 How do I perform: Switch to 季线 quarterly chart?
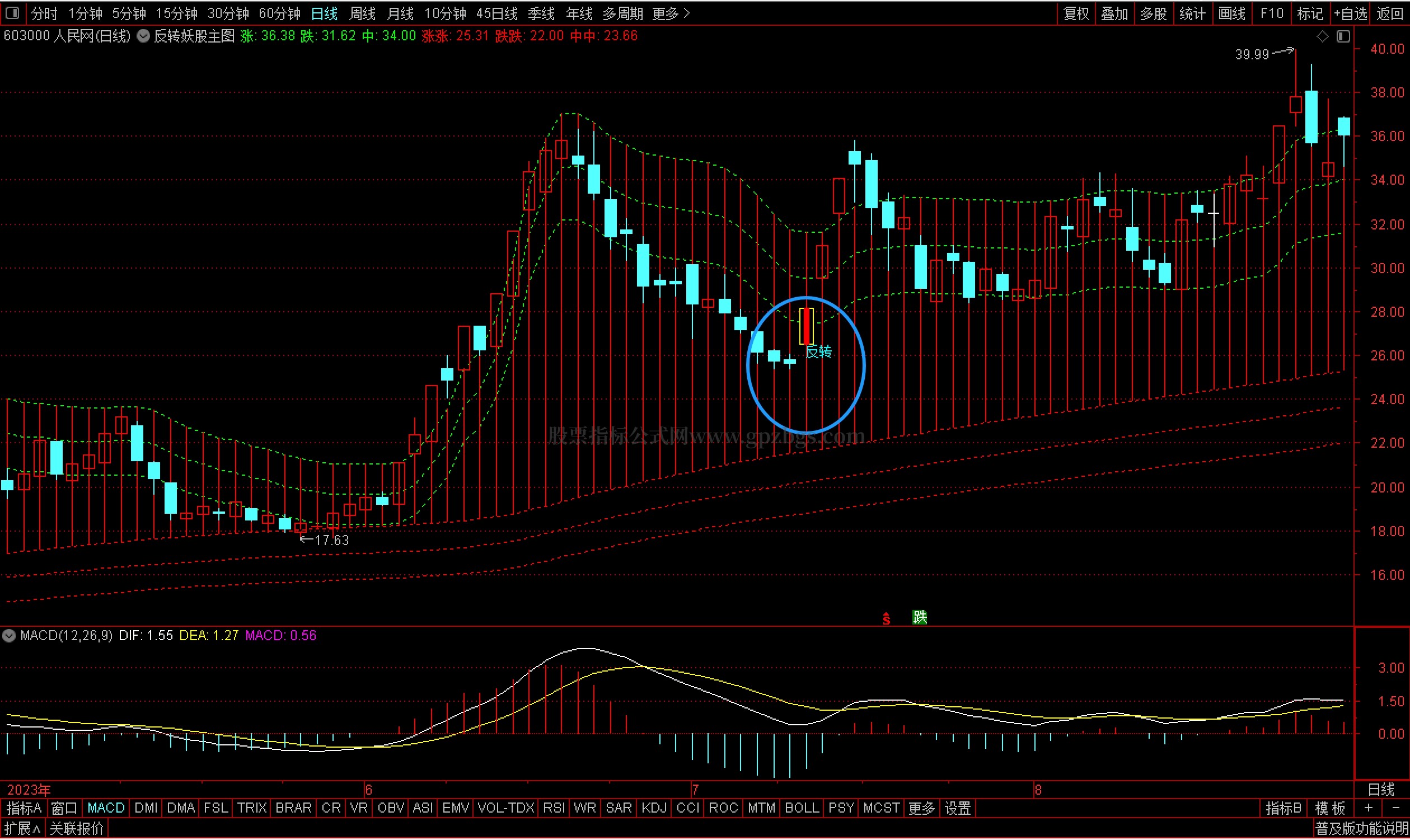click(x=541, y=13)
